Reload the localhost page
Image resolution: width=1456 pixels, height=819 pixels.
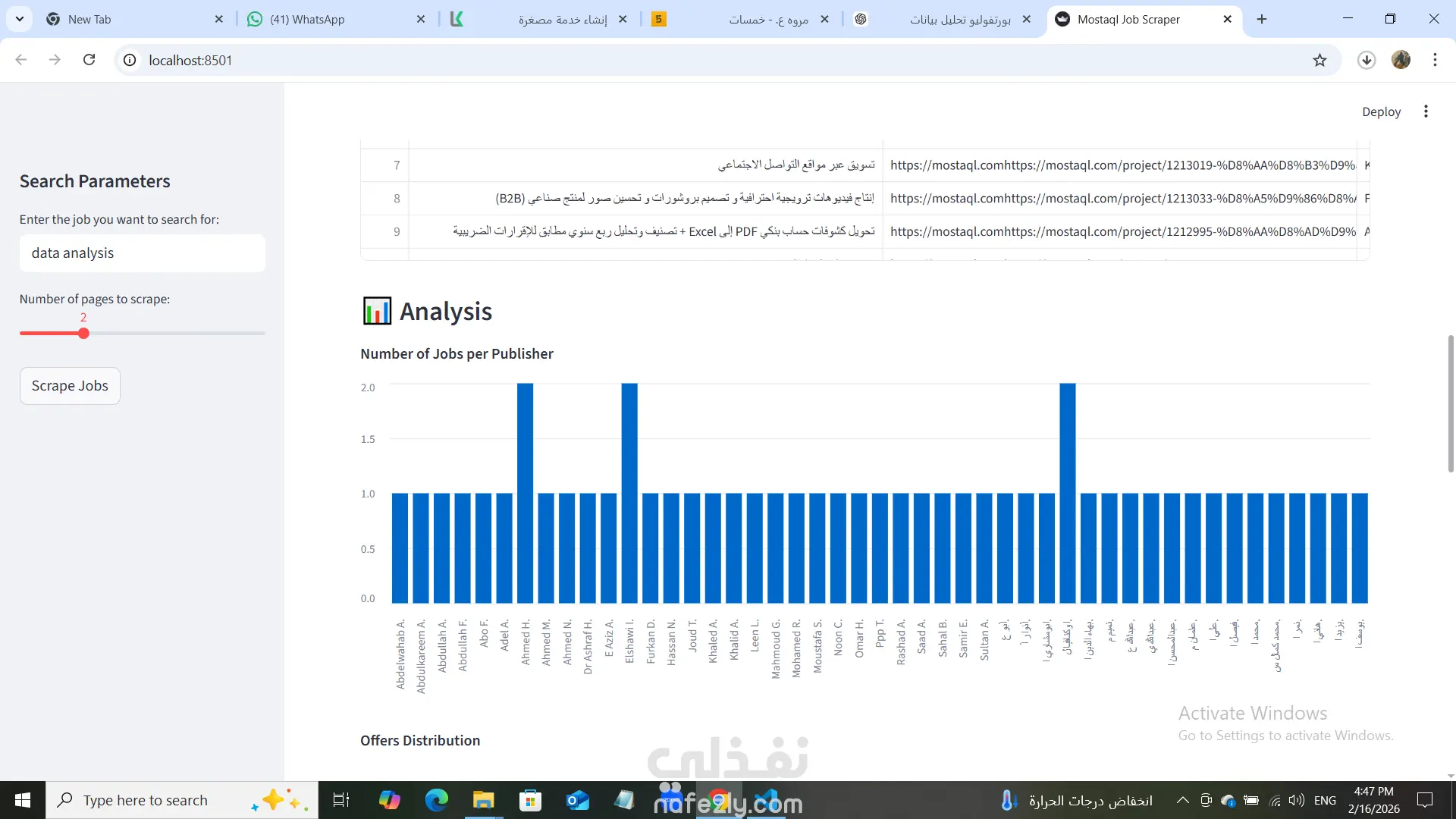tap(89, 60)
